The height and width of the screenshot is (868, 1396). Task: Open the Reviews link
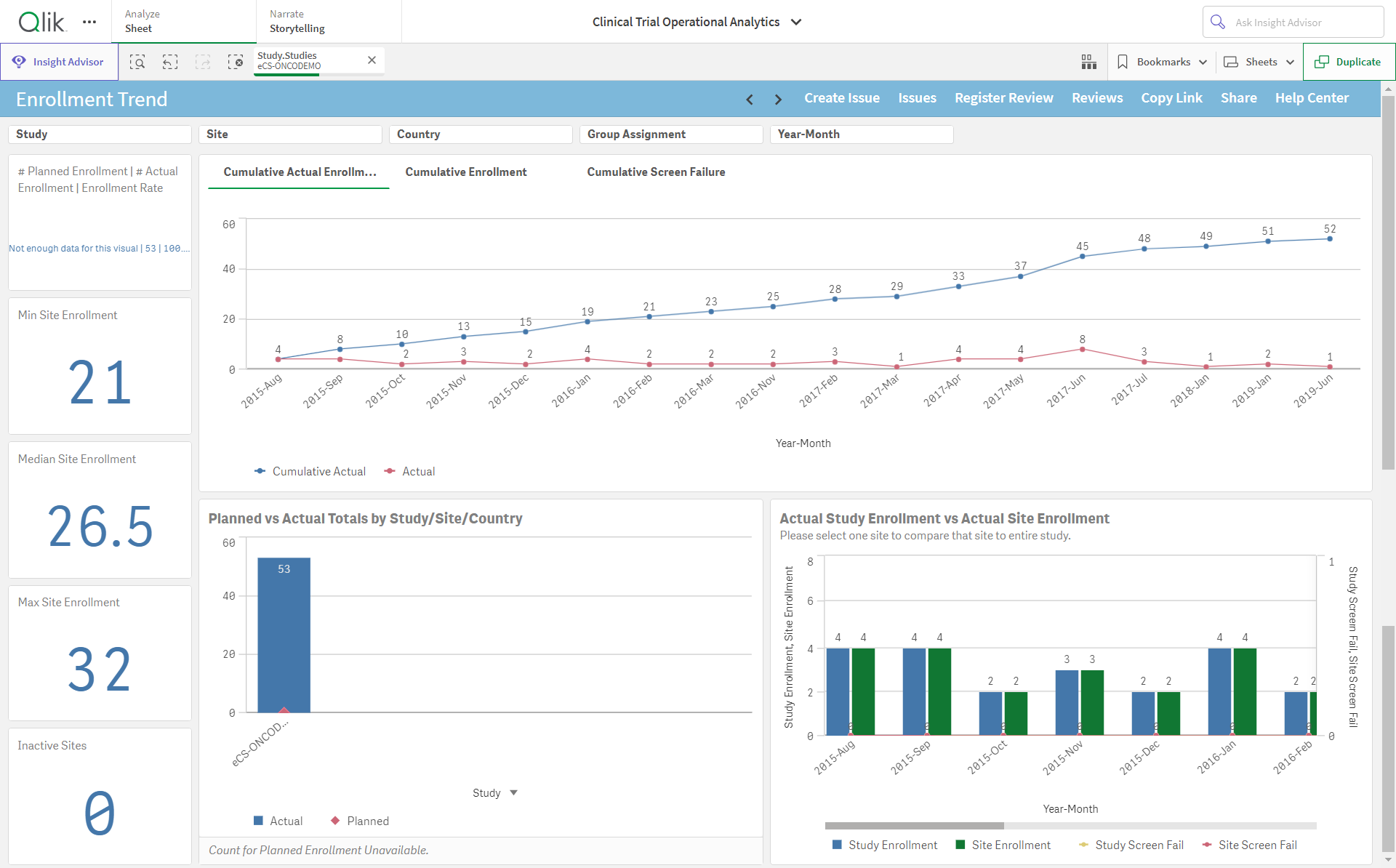[x=1097, y=98]
